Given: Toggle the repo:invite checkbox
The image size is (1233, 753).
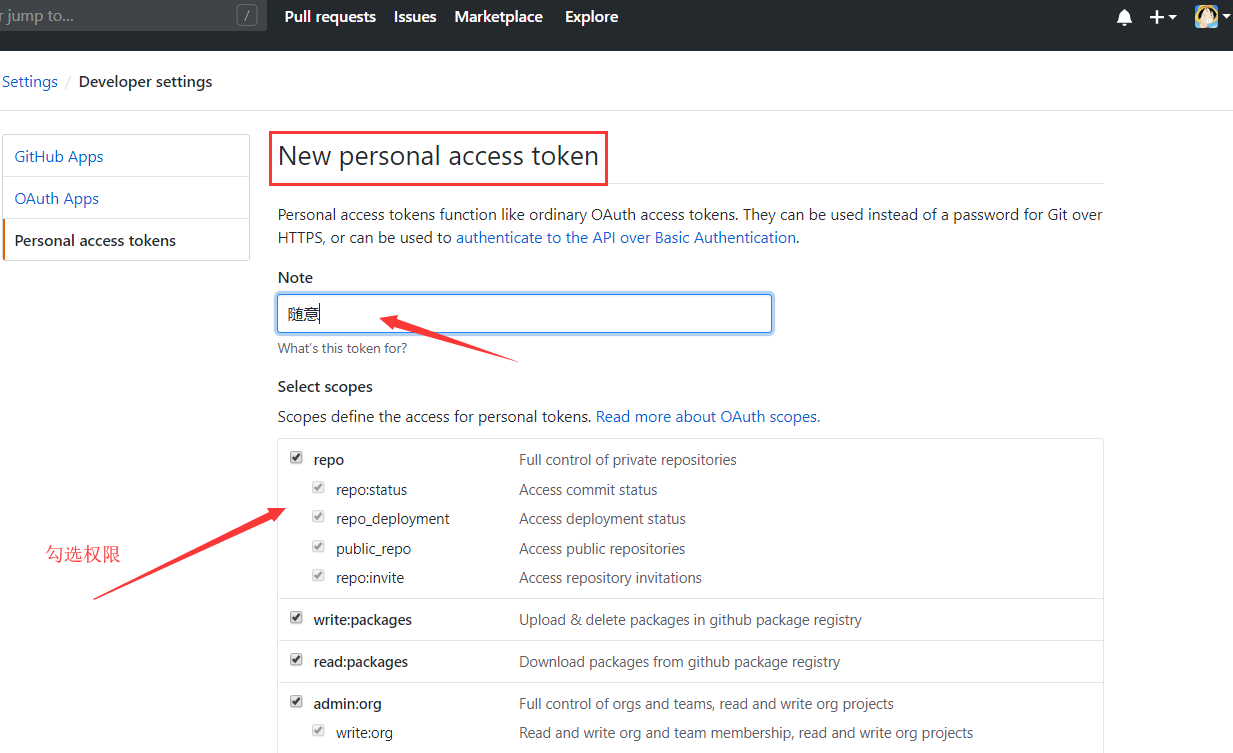Looking at the screenshot, I should (x=318, y=576).
